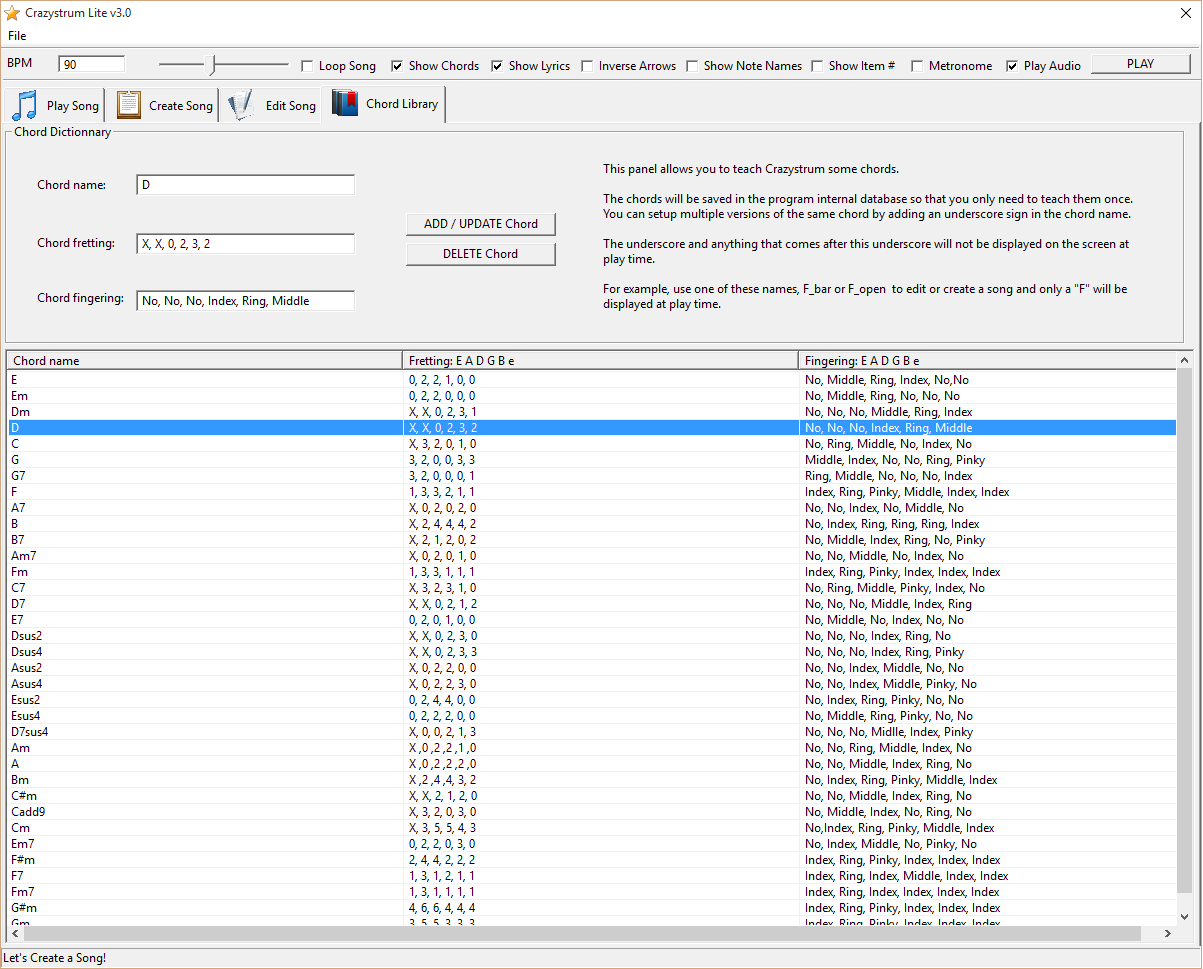Image resolution: width=1203 pixels, height=969 pixels.
Task: Click the ADD / UPDATE Chord button
Action: [x=481, y=224]
